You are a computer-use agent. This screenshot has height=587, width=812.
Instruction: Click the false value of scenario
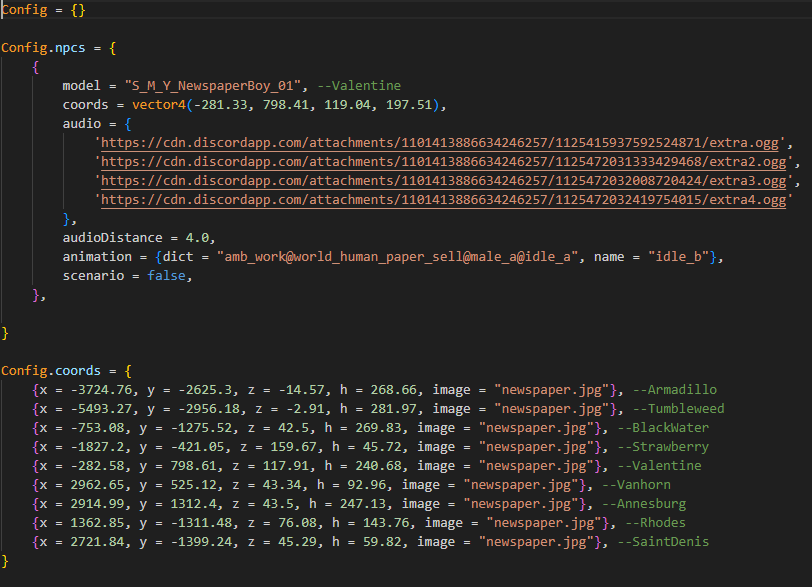pyautogui.click(x=166, y=276)
